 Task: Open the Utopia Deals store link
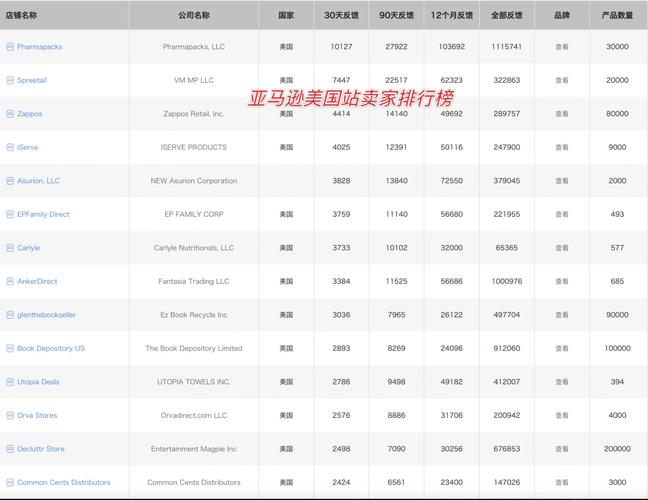tap(38, 382)
